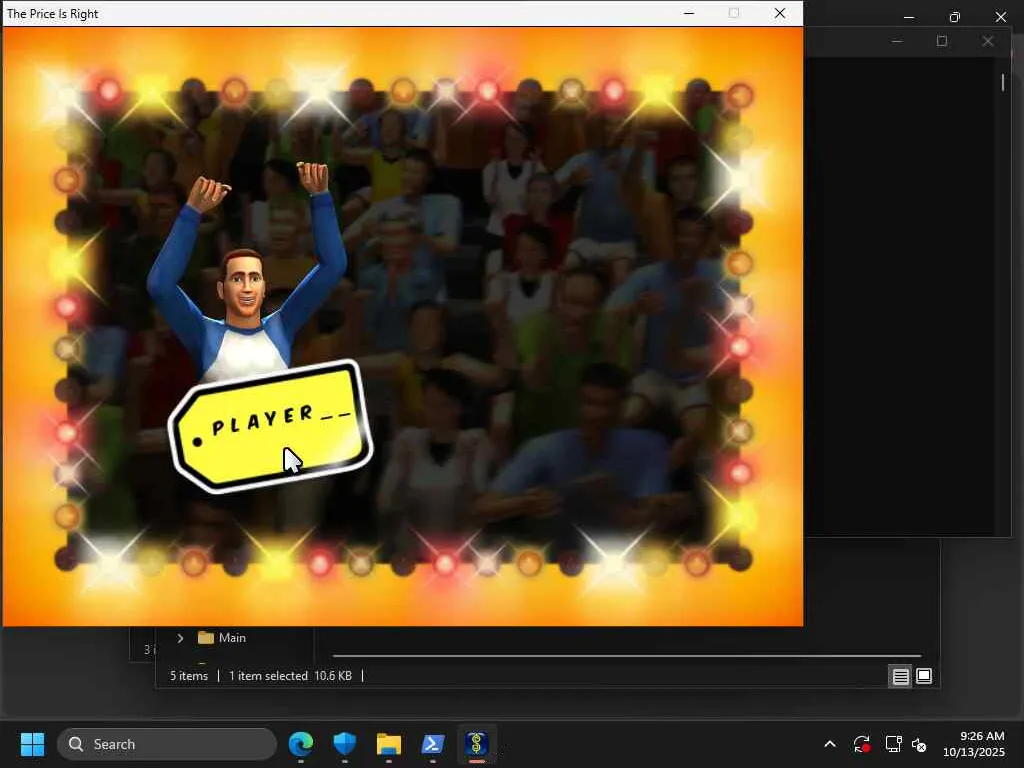Open Microsoft Edge from the taskbar
This screenshot has height=768, width=1024.
300,744
